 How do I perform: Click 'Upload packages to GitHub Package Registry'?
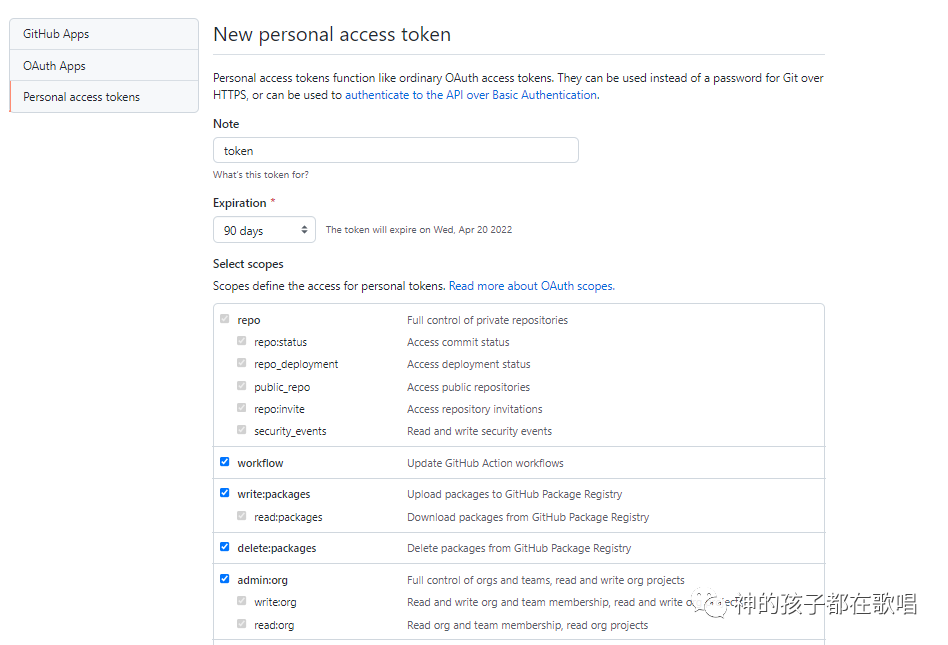click(x=515, y=494)
